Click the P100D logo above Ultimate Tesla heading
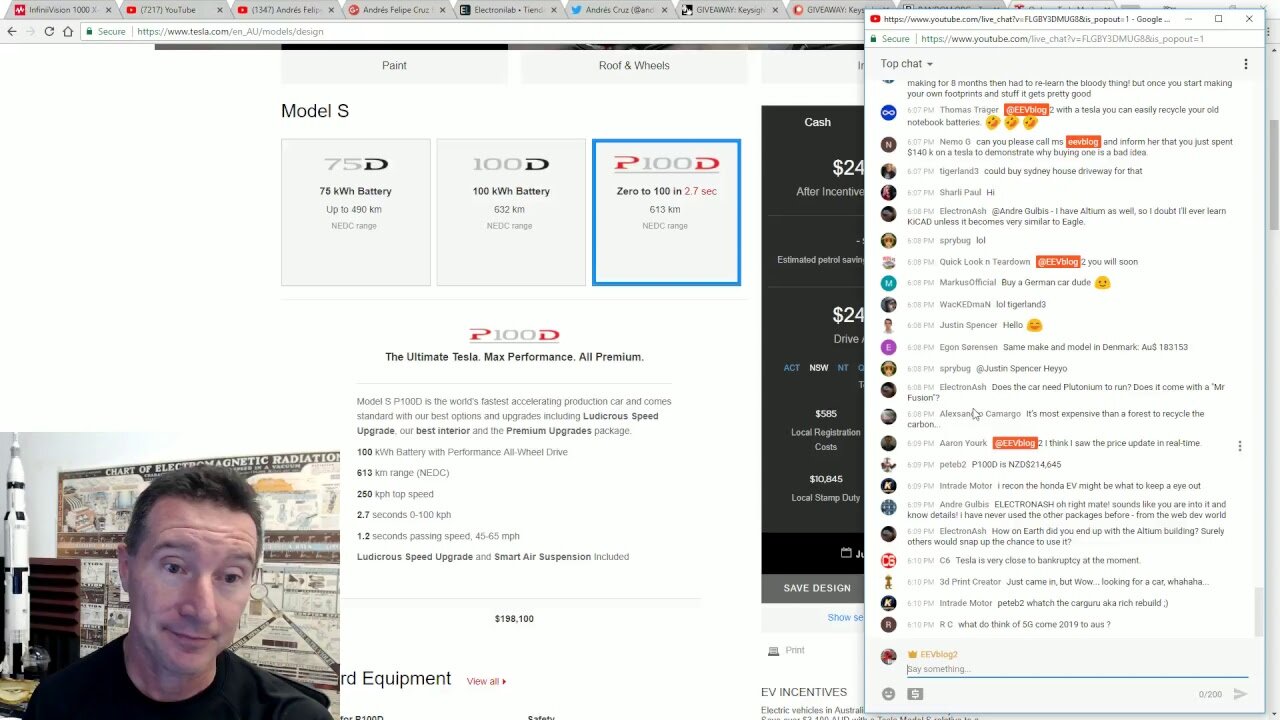The width and height of the screenshot is (1280, 720). pyautogui.click(x=514, y=335)
